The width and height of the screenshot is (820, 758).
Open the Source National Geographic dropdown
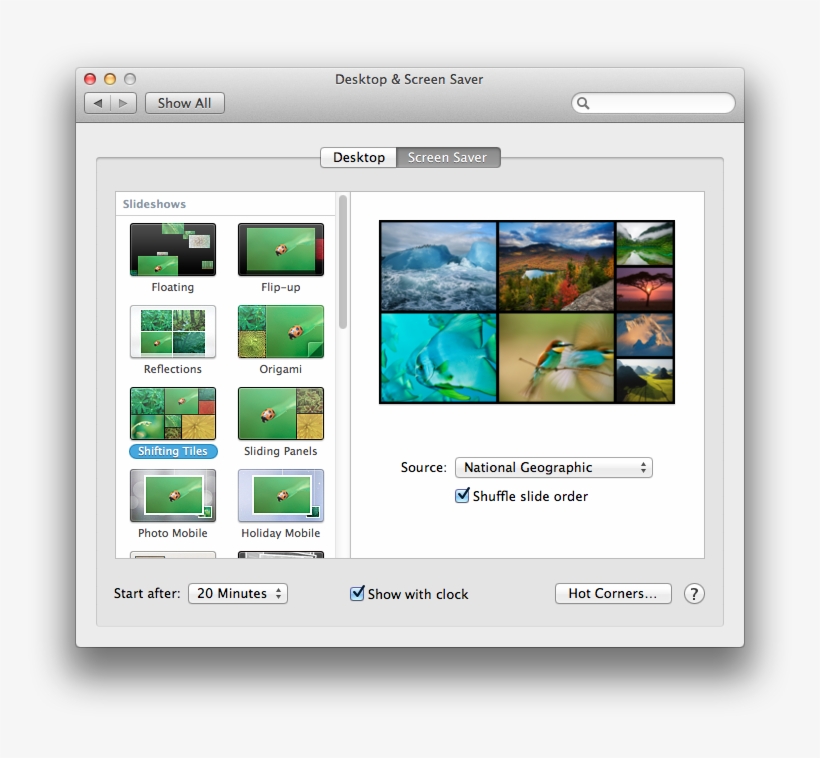553,467
